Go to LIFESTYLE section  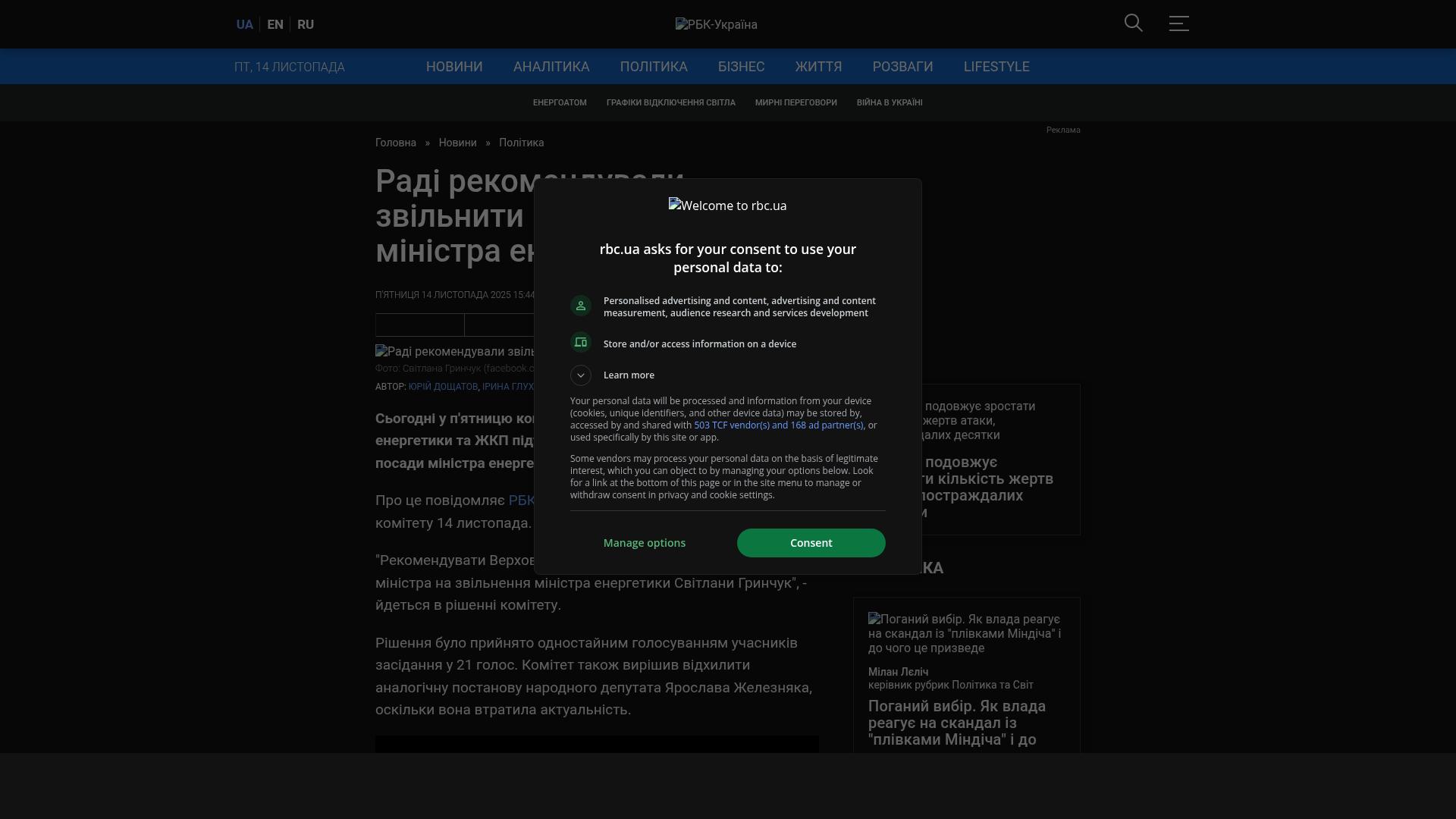[996, 67]
